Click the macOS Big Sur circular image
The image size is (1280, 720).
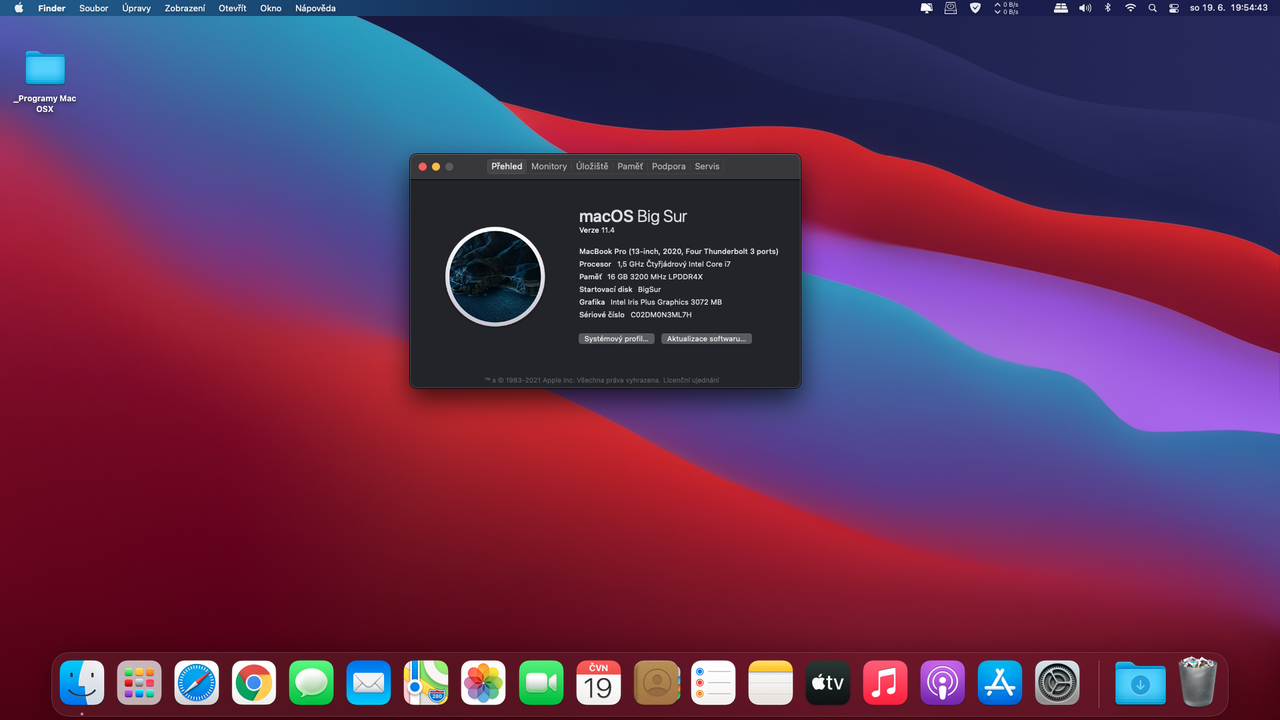[x=495, y=277]
